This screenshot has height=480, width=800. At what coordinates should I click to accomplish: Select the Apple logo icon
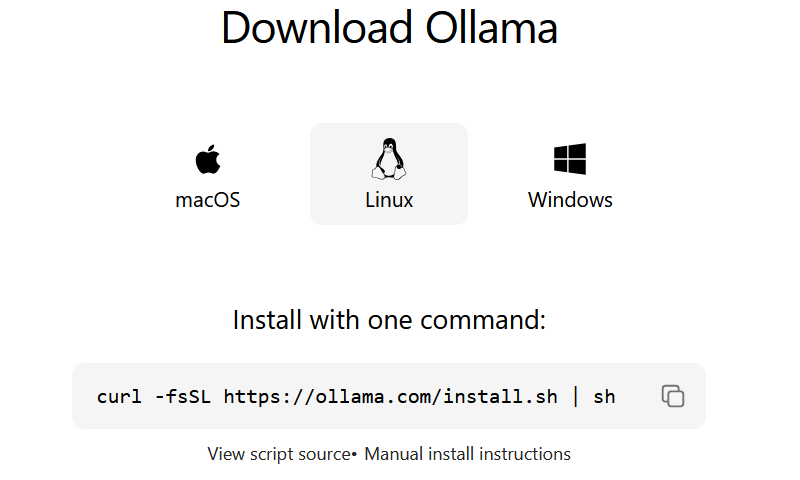(x=208, y=159)
